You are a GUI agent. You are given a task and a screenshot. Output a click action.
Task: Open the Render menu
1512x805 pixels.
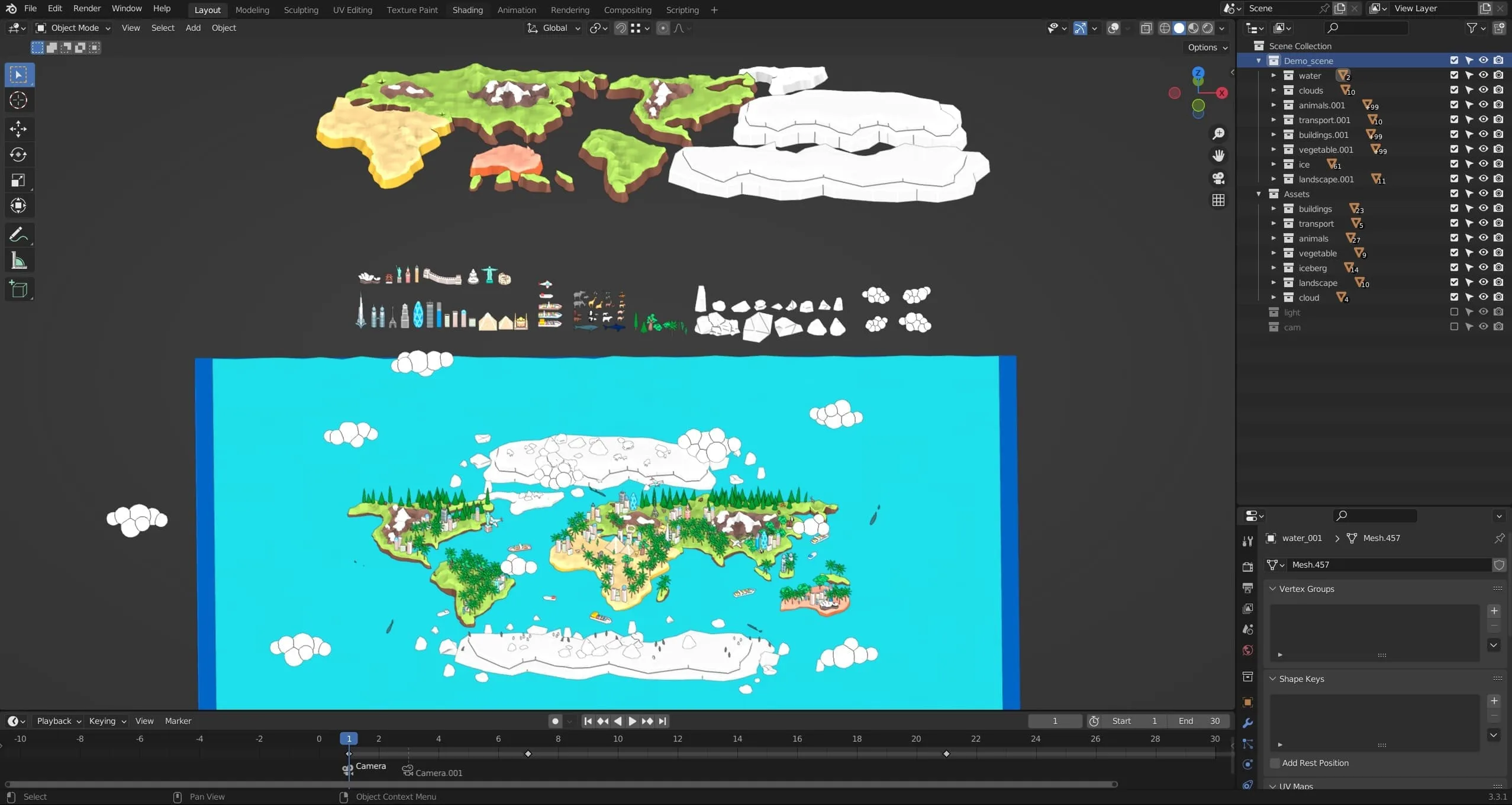86,8
